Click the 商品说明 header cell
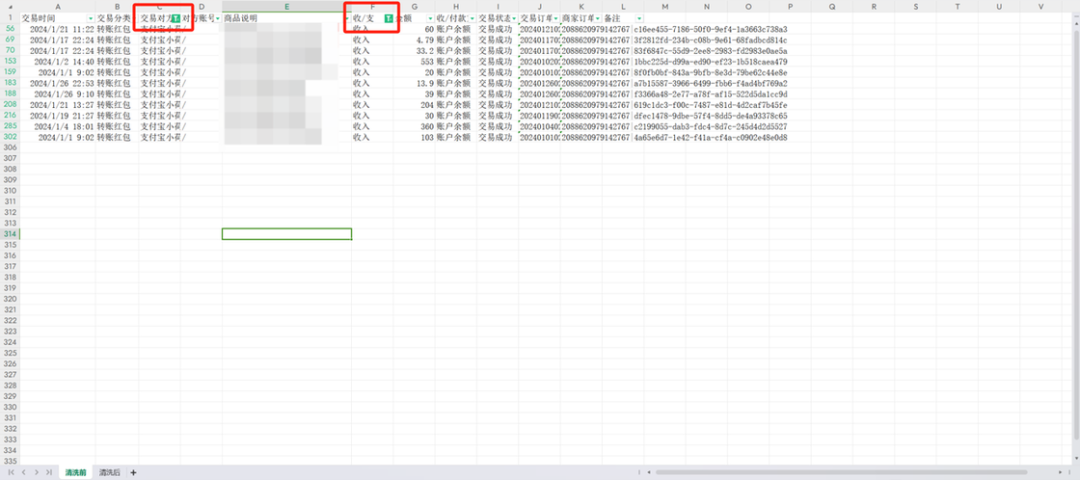Viewport: 1080px width, 480px height. [x=287, y=19]
